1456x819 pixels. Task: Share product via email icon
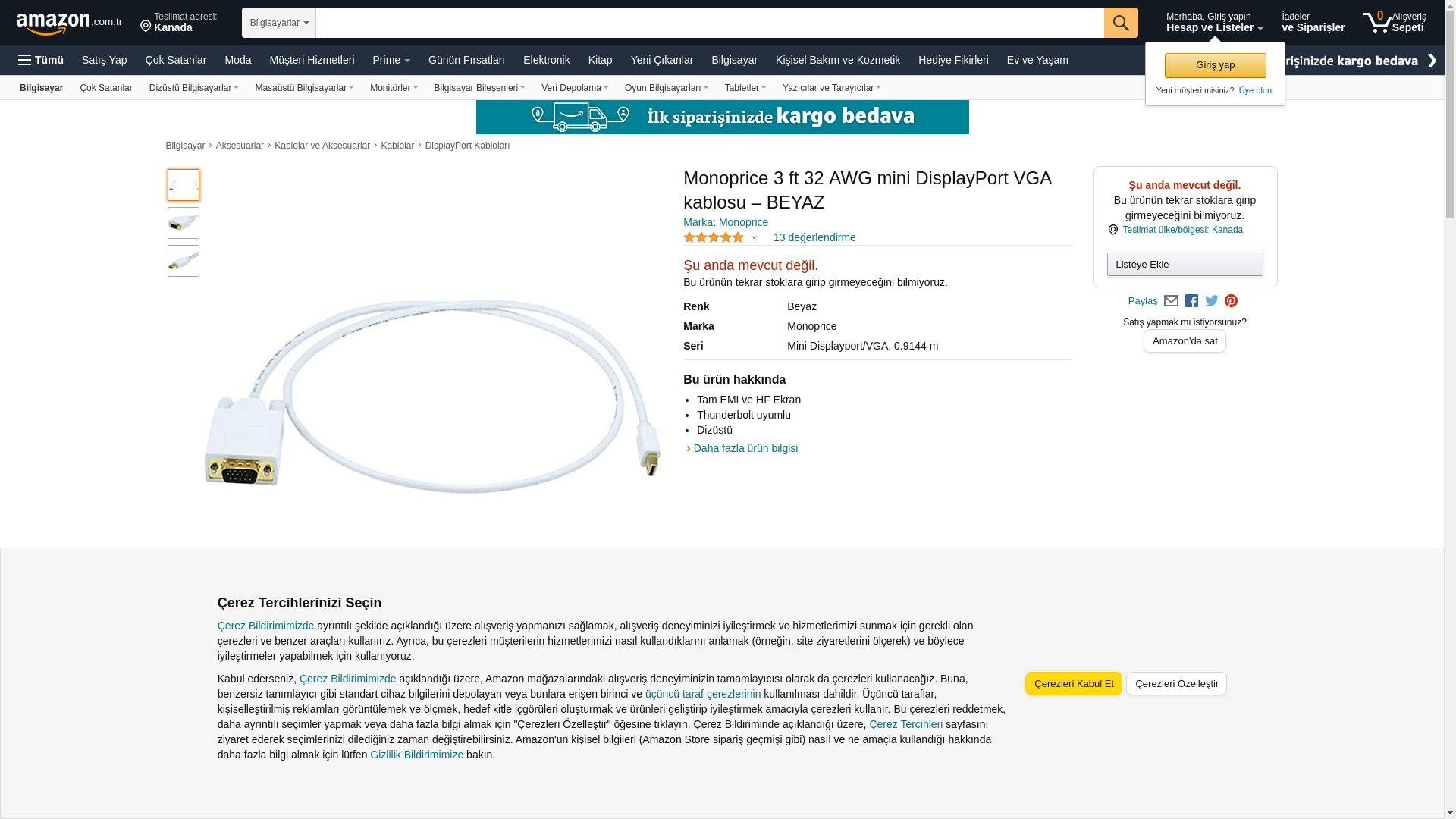click(1171, 301)
